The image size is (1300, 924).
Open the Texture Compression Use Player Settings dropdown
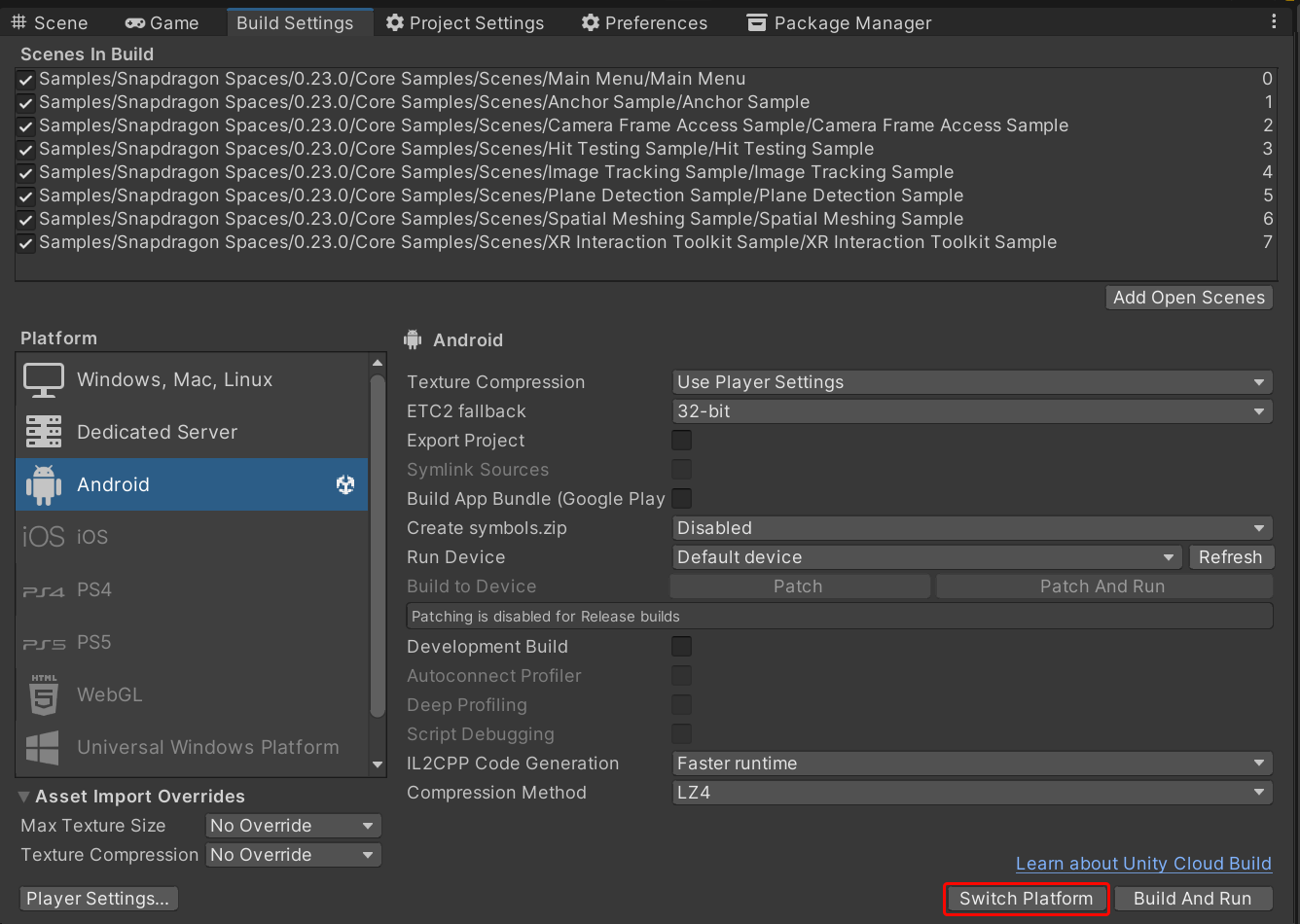[972, 382]
